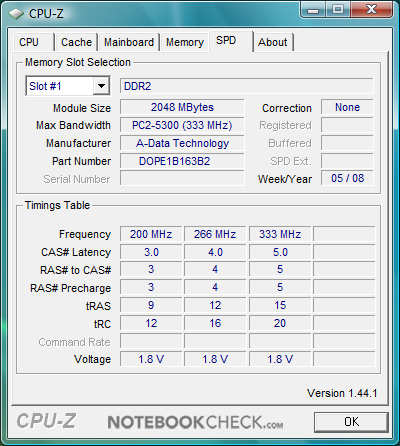Open the Cache tab

76,42
